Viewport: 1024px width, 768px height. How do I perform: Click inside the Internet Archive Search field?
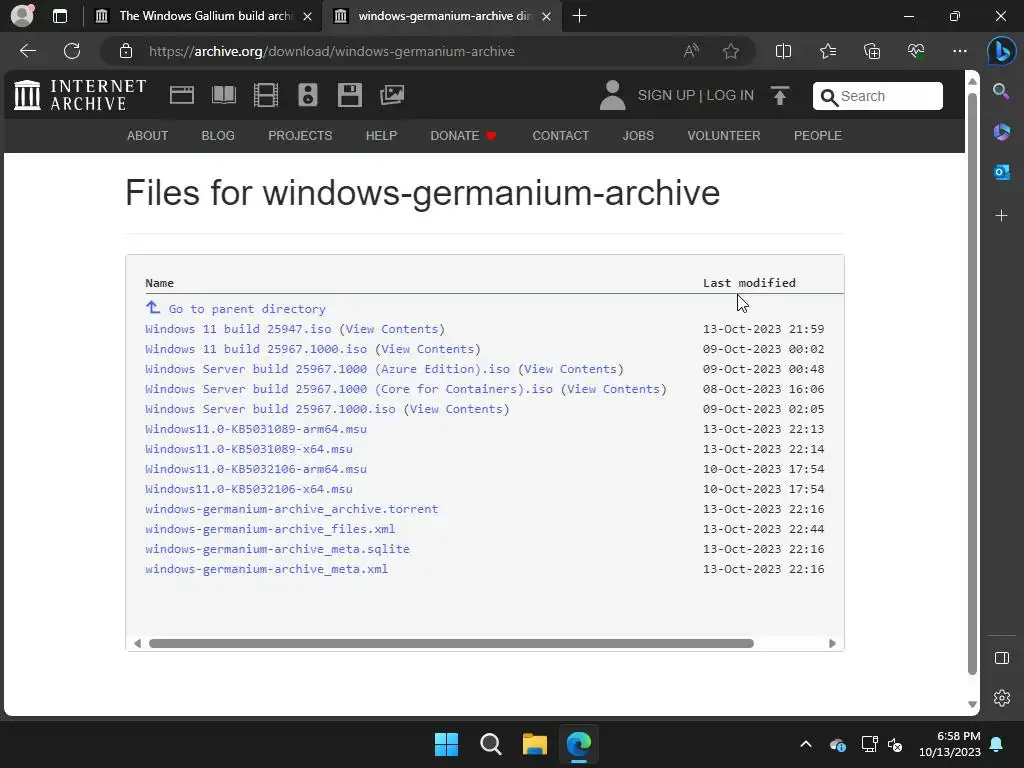878,96
